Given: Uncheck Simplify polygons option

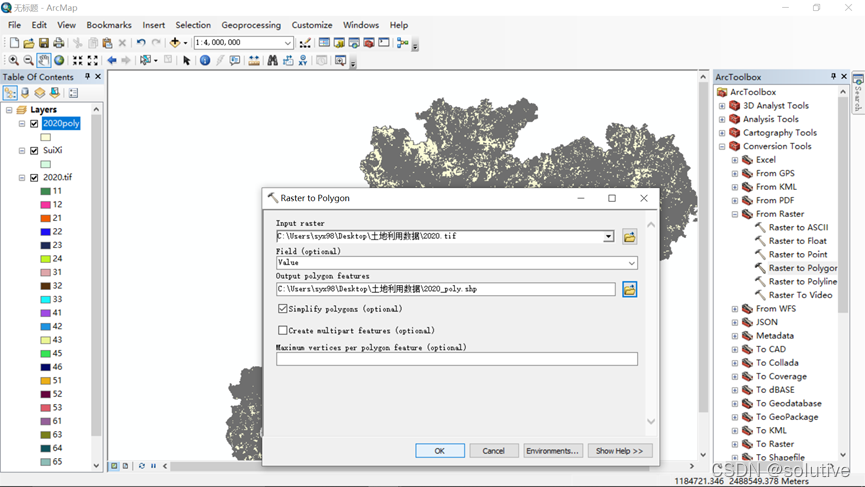Looking at the screenshot, I should click(282, 308).
